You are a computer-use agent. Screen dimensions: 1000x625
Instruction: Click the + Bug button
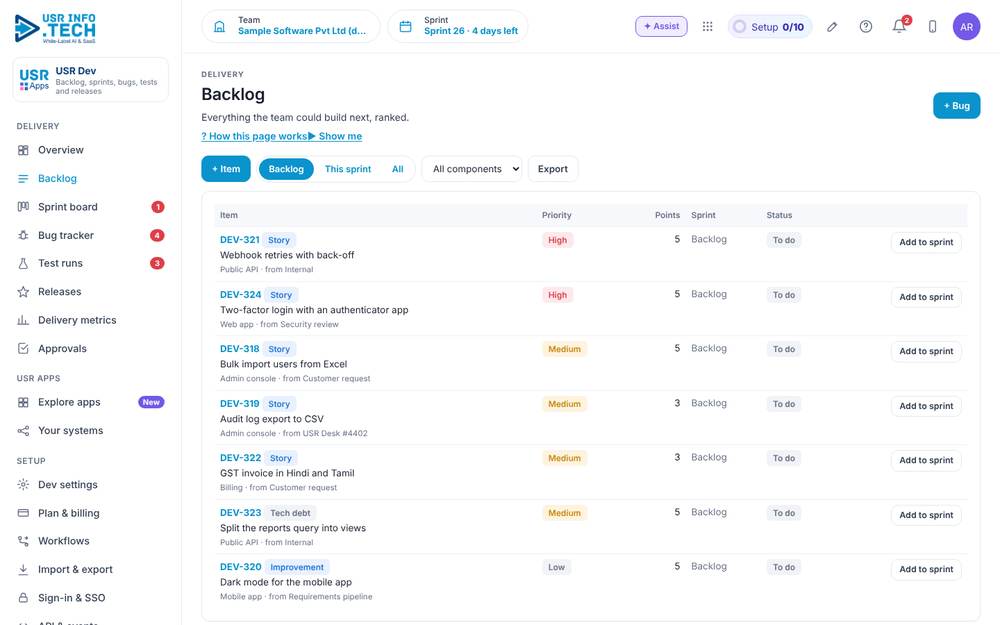coord(956,106)
